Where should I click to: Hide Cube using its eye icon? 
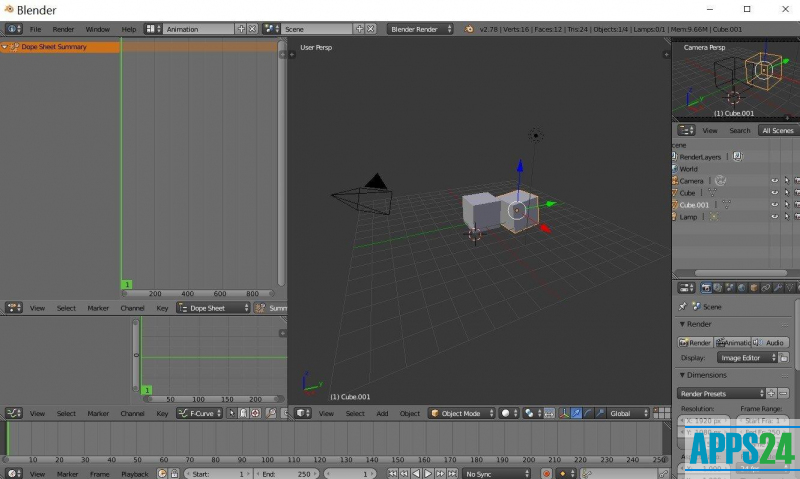pyautogui.click(x=774, y=193)
